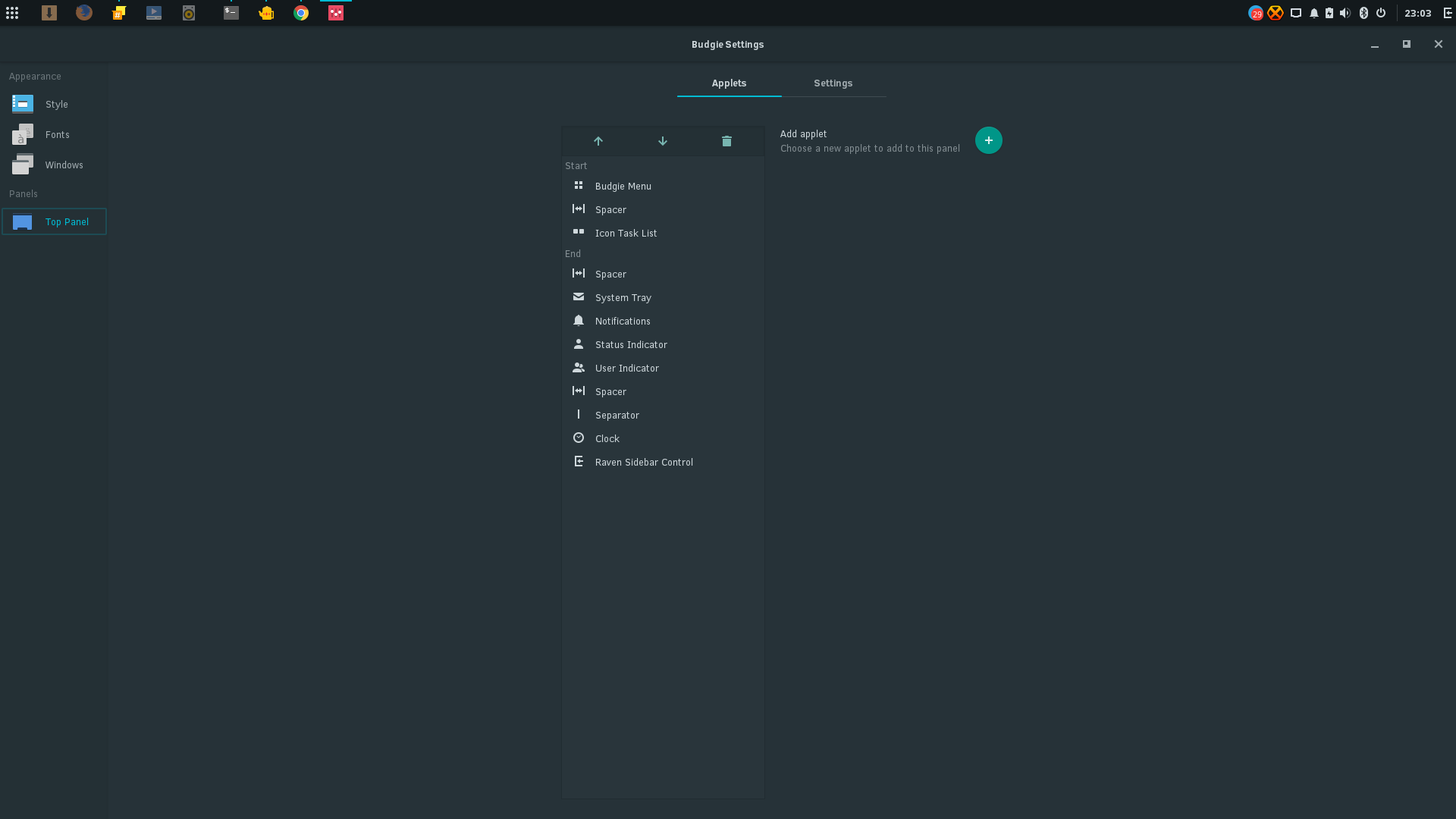Select Top Panel in the sidebar
The image size is (1456, 819).
[54, 221]
